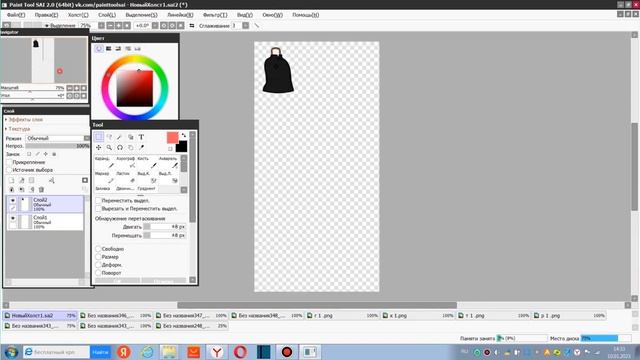
Task: Select the Размер radio option
Action: [98, 257]
